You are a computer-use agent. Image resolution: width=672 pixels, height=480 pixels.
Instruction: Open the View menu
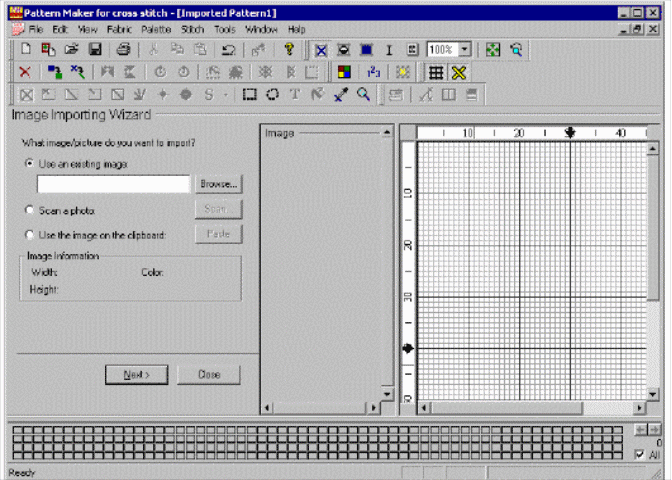[87, 29]
